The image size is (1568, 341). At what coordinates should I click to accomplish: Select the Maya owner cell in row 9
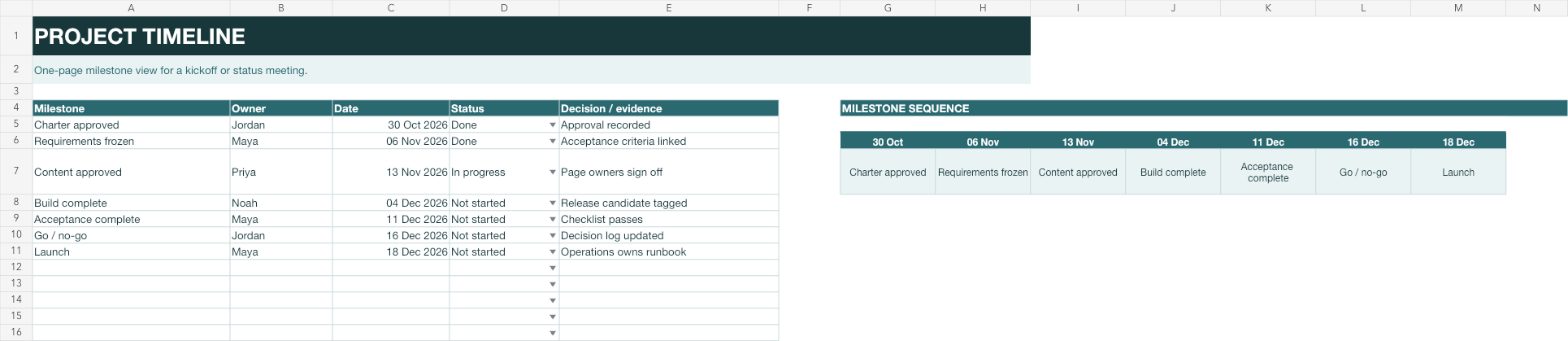(x=281, y=220)
